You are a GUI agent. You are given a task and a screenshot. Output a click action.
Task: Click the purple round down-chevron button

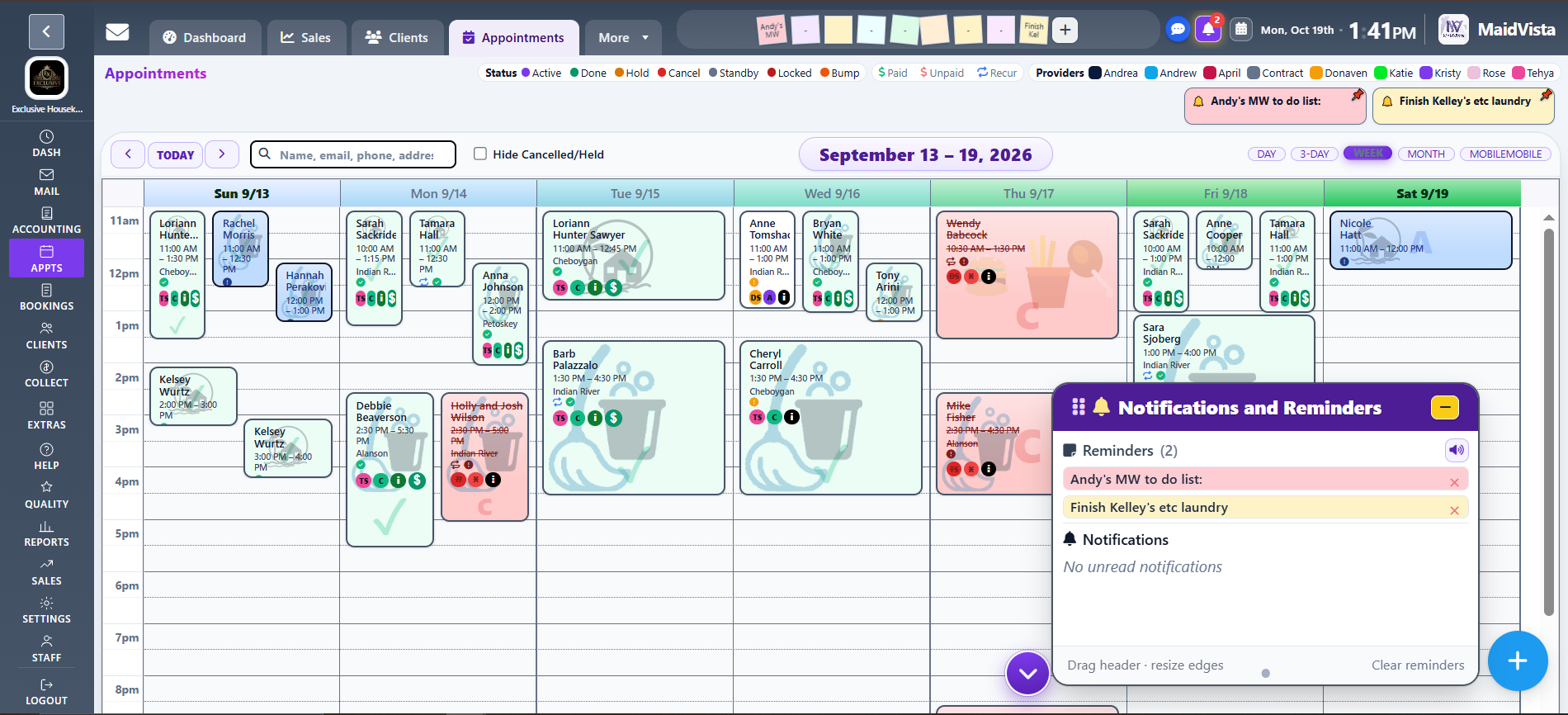tap(1027, 673)
